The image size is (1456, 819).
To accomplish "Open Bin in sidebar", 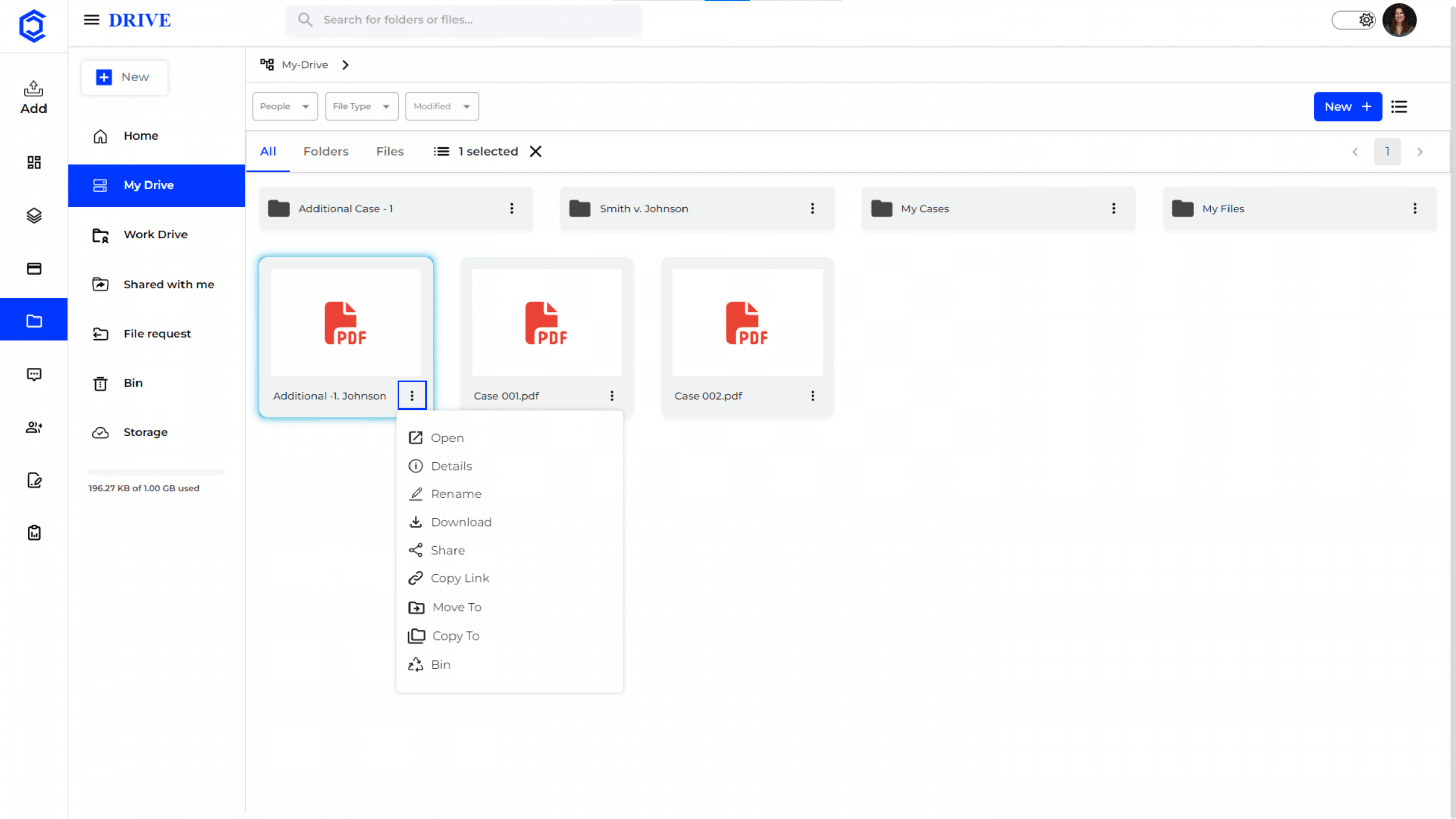I will (157, 383).
